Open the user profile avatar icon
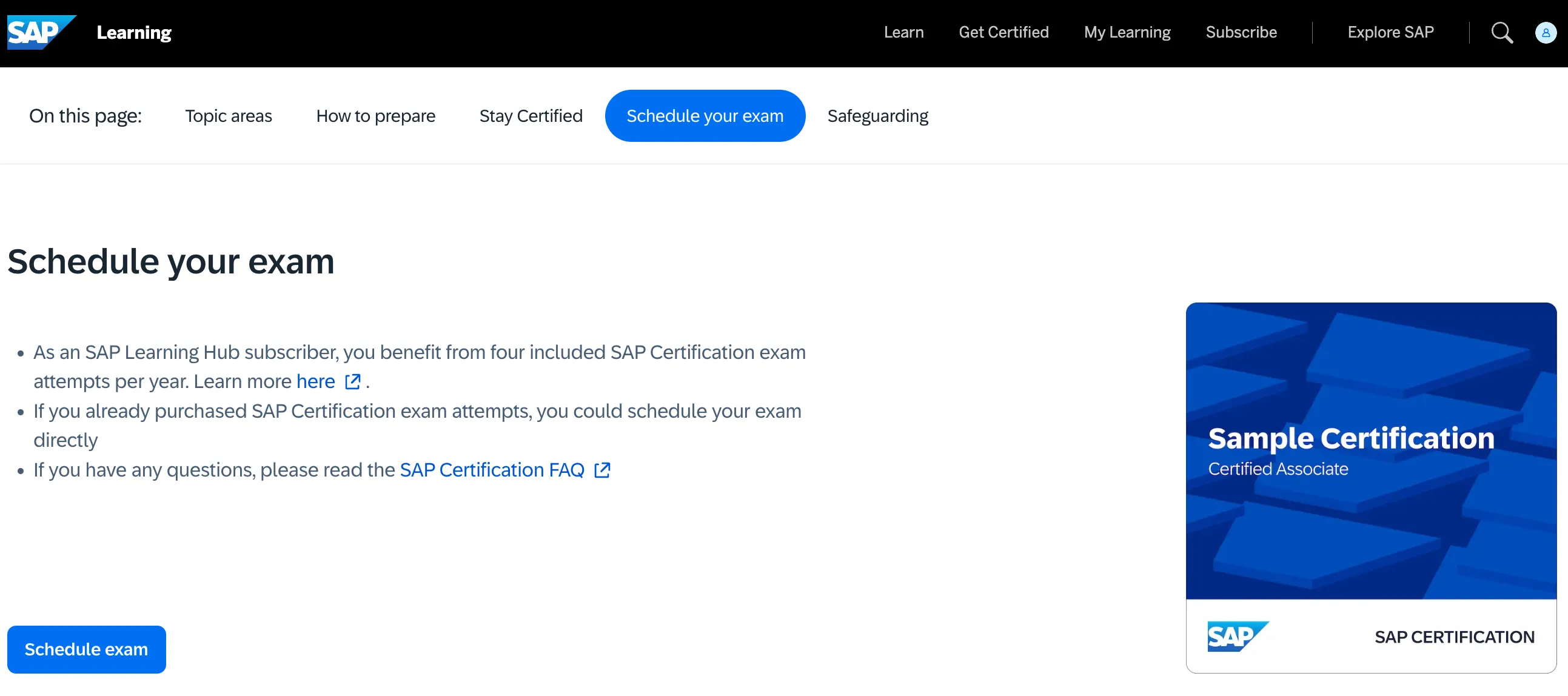1568x696 pixels. [1545, 33]
